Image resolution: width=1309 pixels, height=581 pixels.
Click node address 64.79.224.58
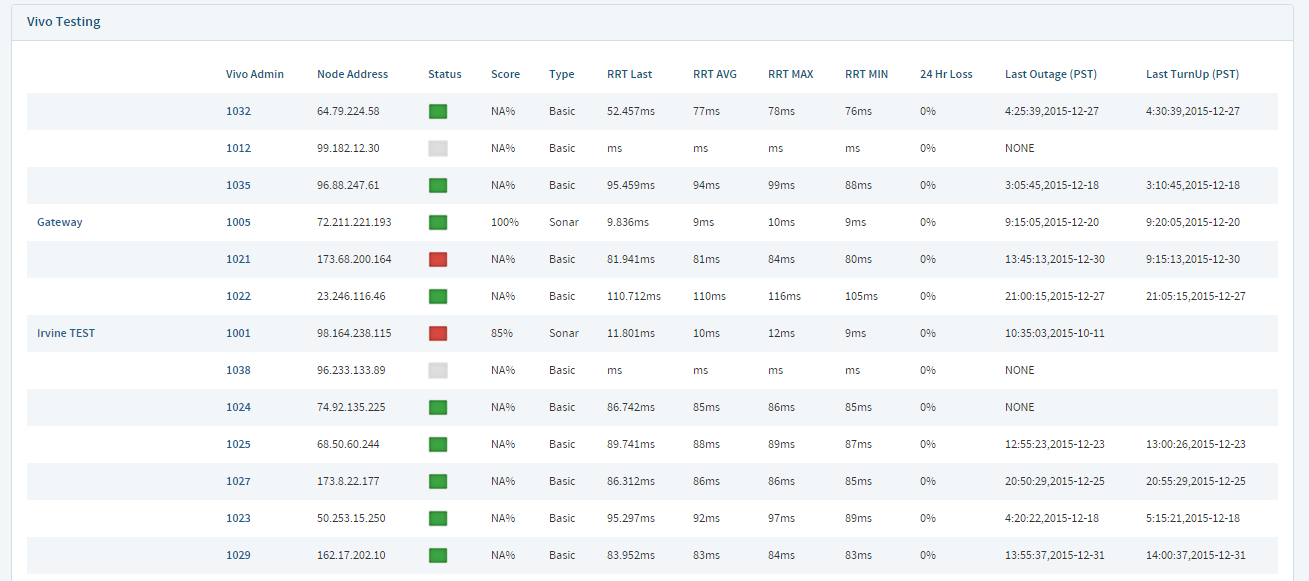click(x=348, y=111)
